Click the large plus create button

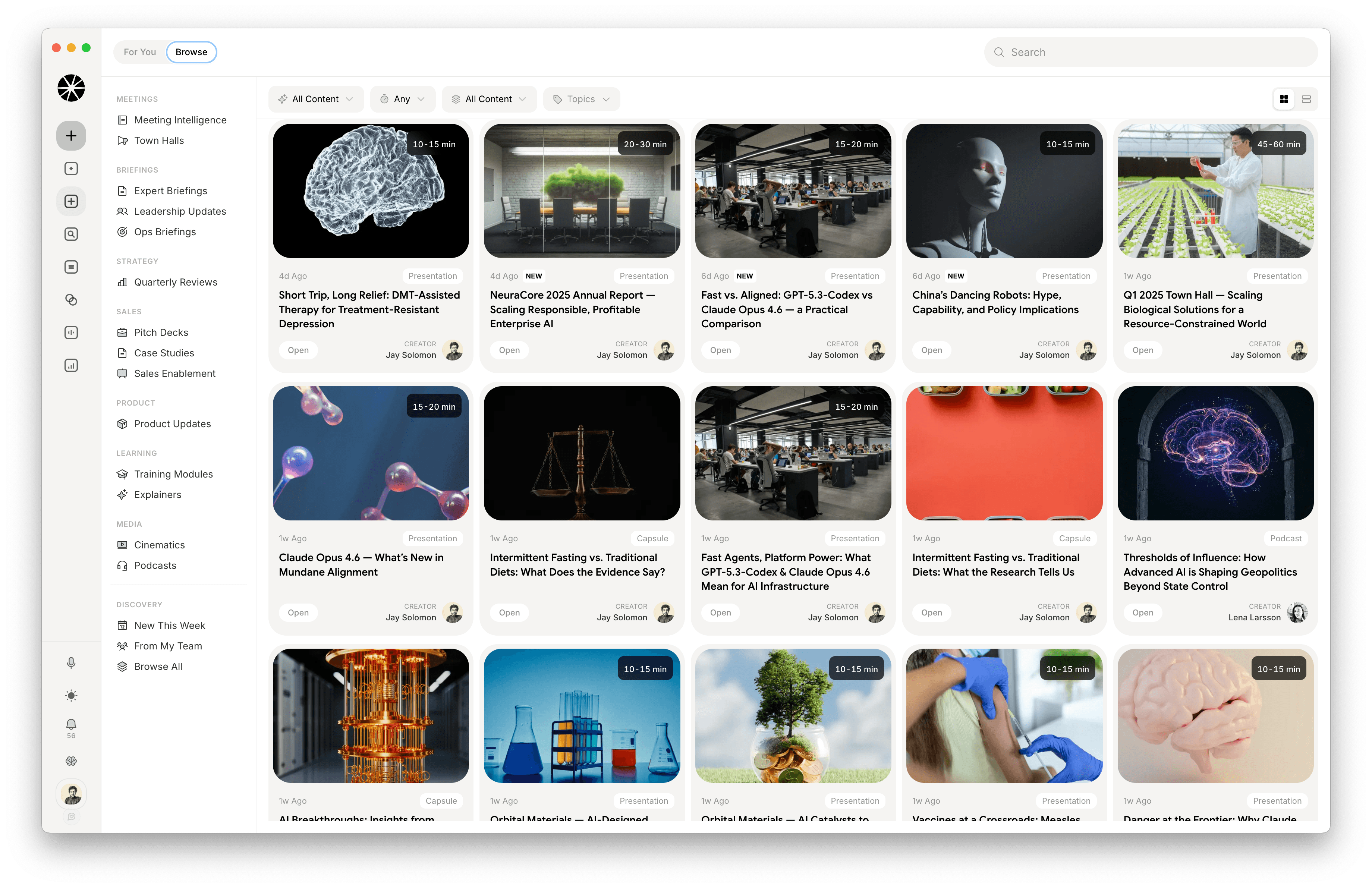tap(71, 135)
